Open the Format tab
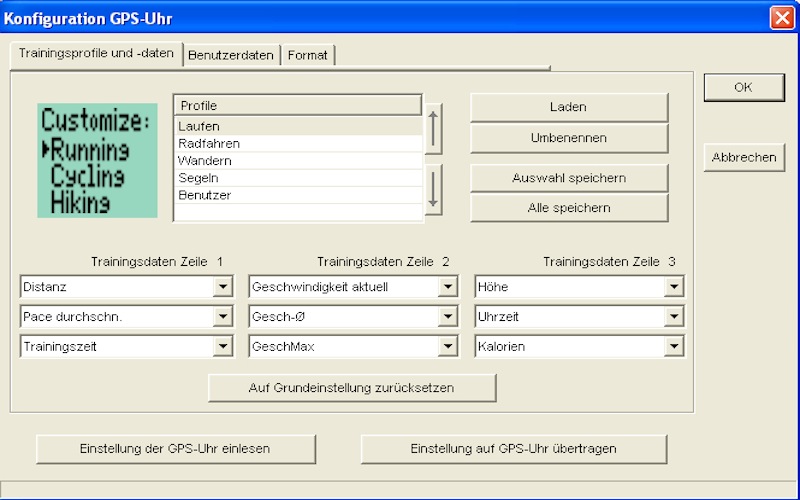This screenshot has width=800, height=500. 307,55
